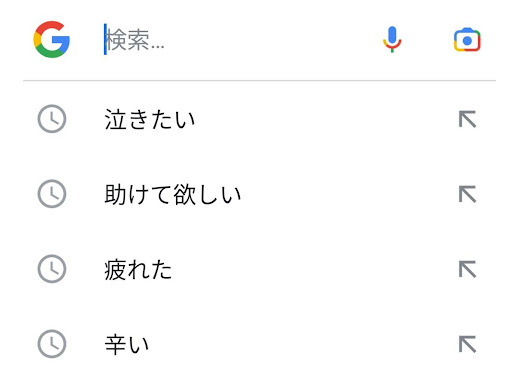The height and width of the screenshot is (379, 512).
Task: Click empty space right of 泣きたい text
Action: 325,119
